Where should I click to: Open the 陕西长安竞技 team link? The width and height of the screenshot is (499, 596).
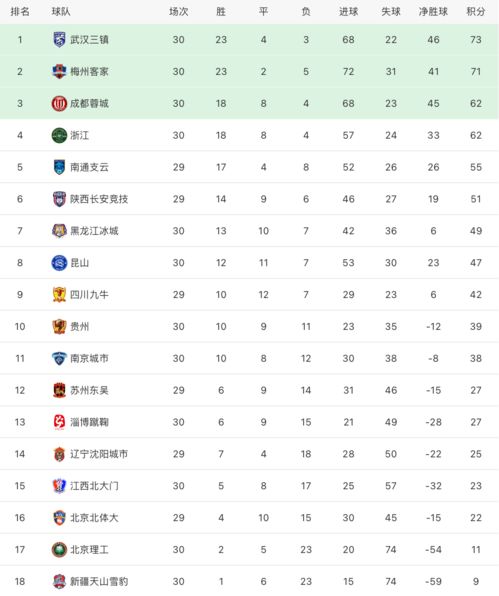pyautogui.click(x=99, y=199)
